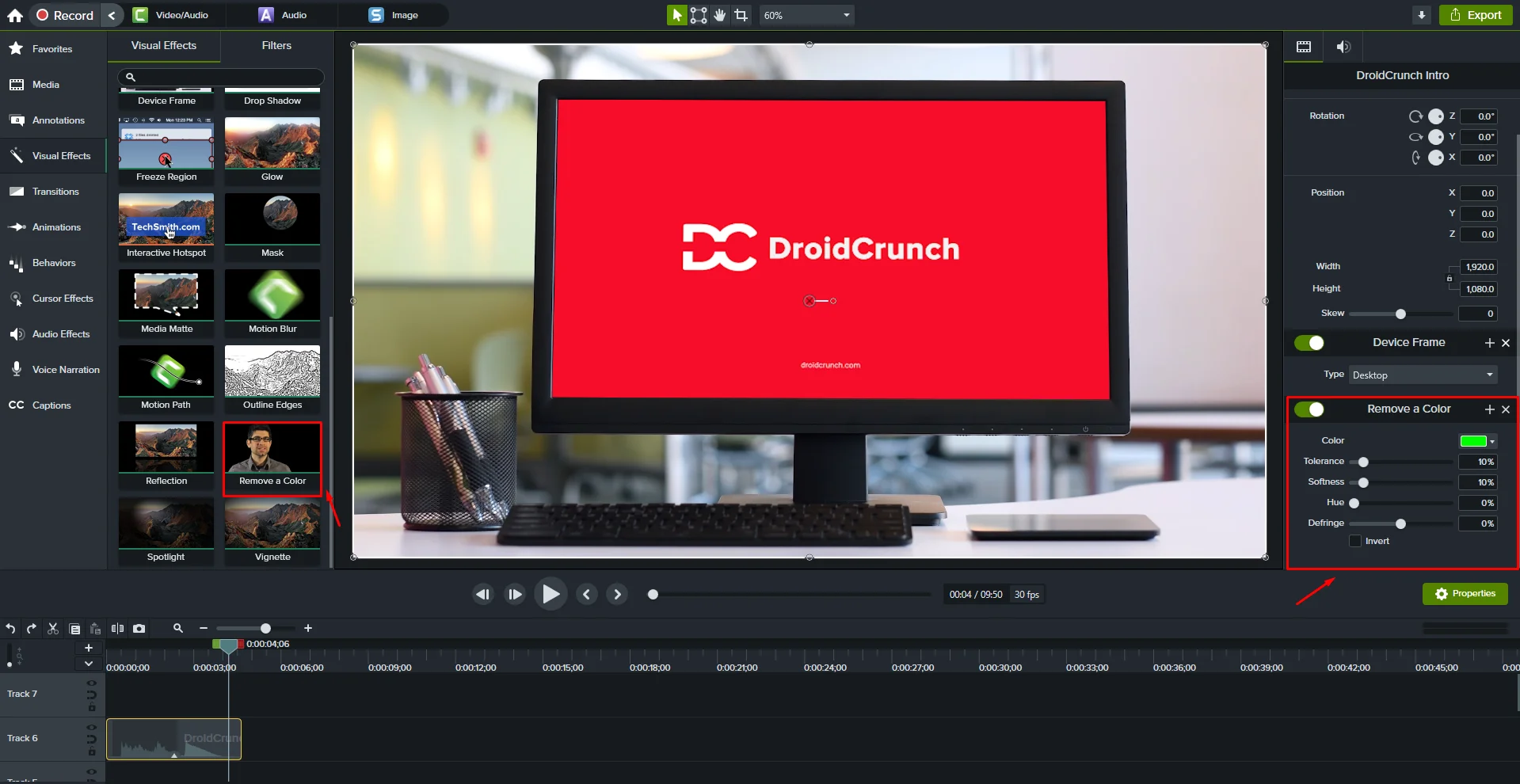Switch to the Visual Effects tab
Viewport: 1520px width, 784px height.
pyautogui.click(x=164, y=46)
